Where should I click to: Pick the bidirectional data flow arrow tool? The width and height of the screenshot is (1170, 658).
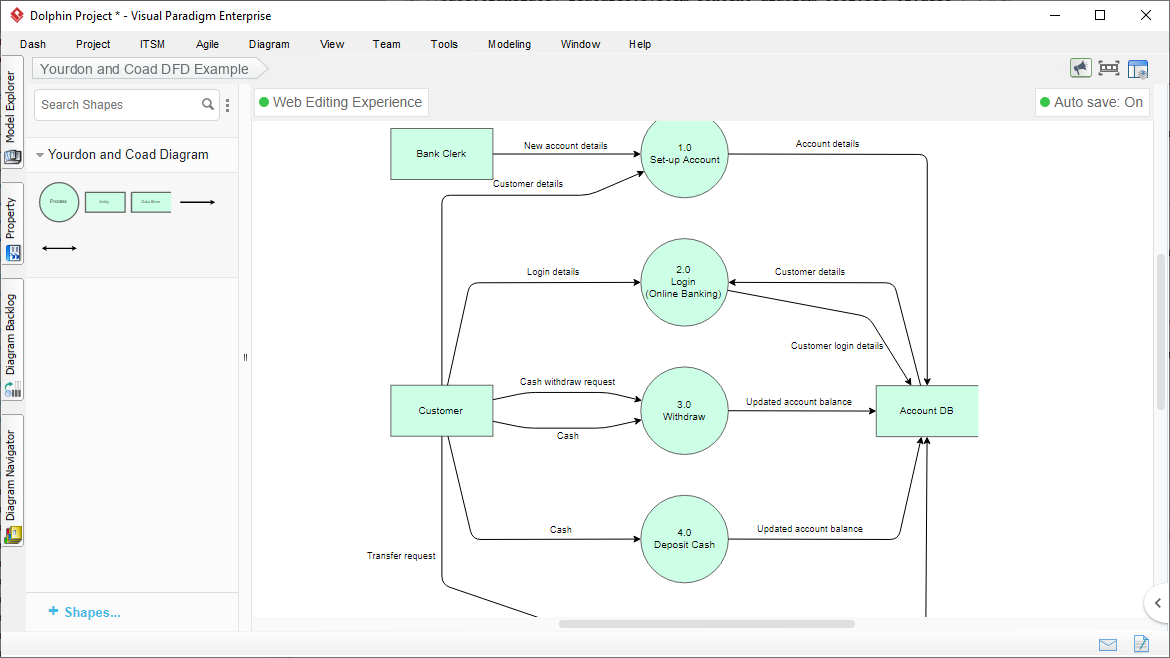[x=59, y=248]
